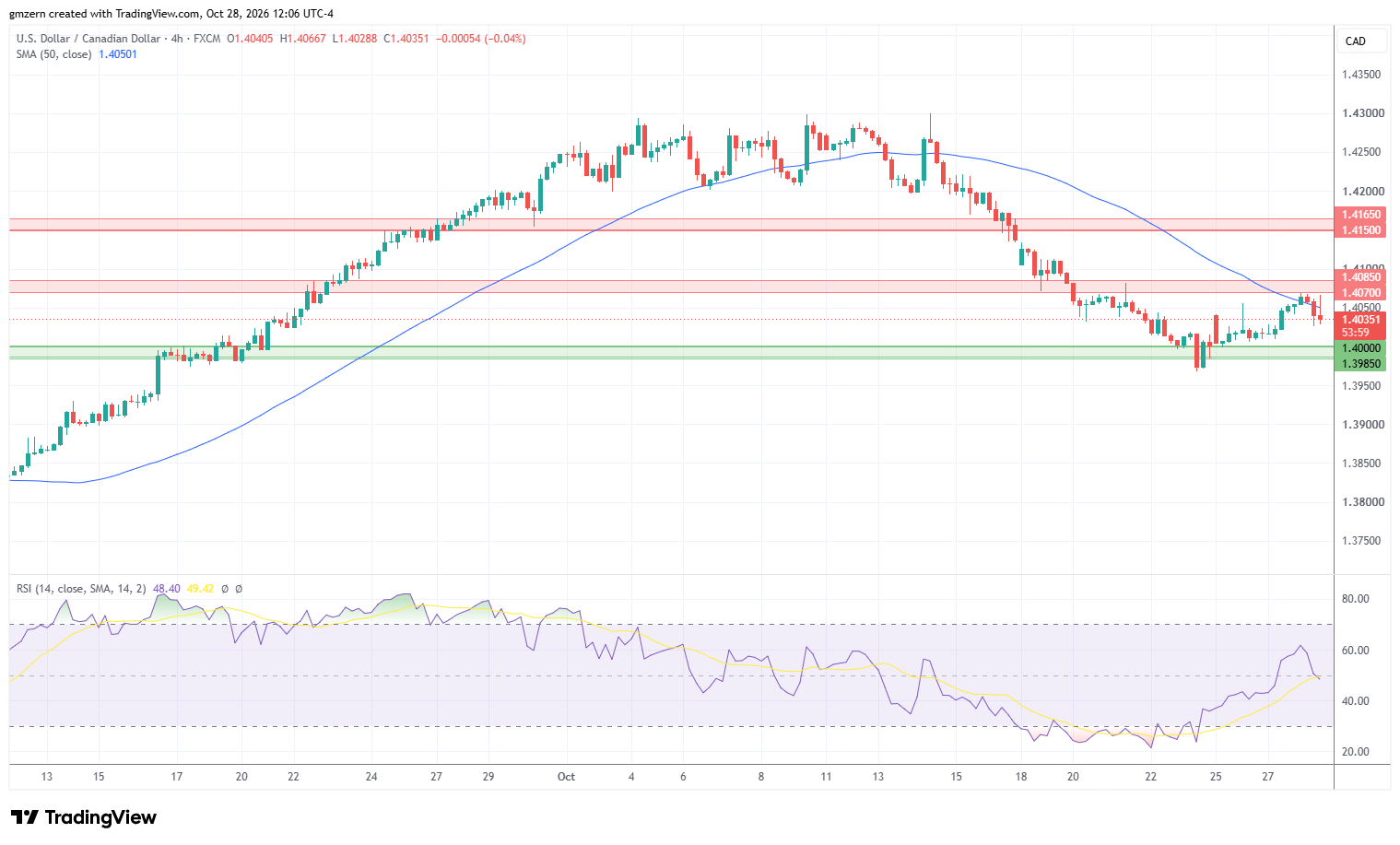The height and width of the screenshot is (845, 1400).
Task: Click the RSI (14, close, SMA, 14, 2) label
Action: 81,589
